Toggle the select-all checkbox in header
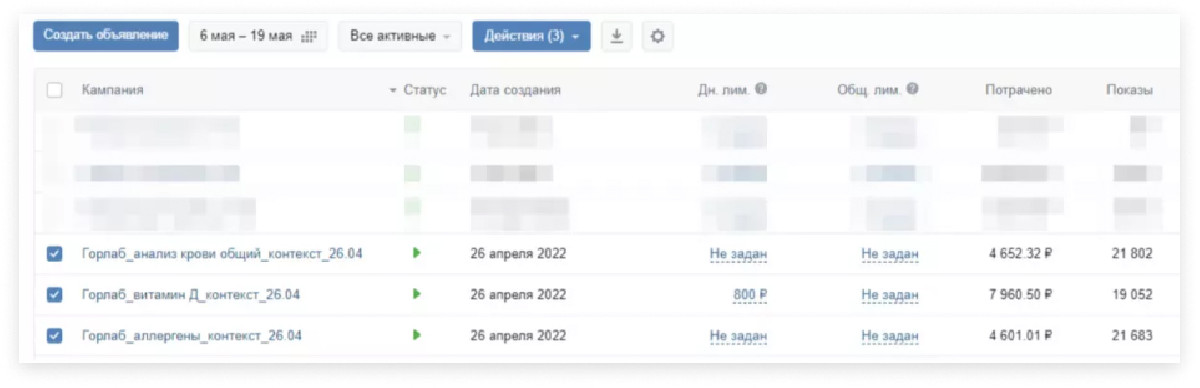The width and height of the screenshot is (1200, 388). (x=55, y=90)
